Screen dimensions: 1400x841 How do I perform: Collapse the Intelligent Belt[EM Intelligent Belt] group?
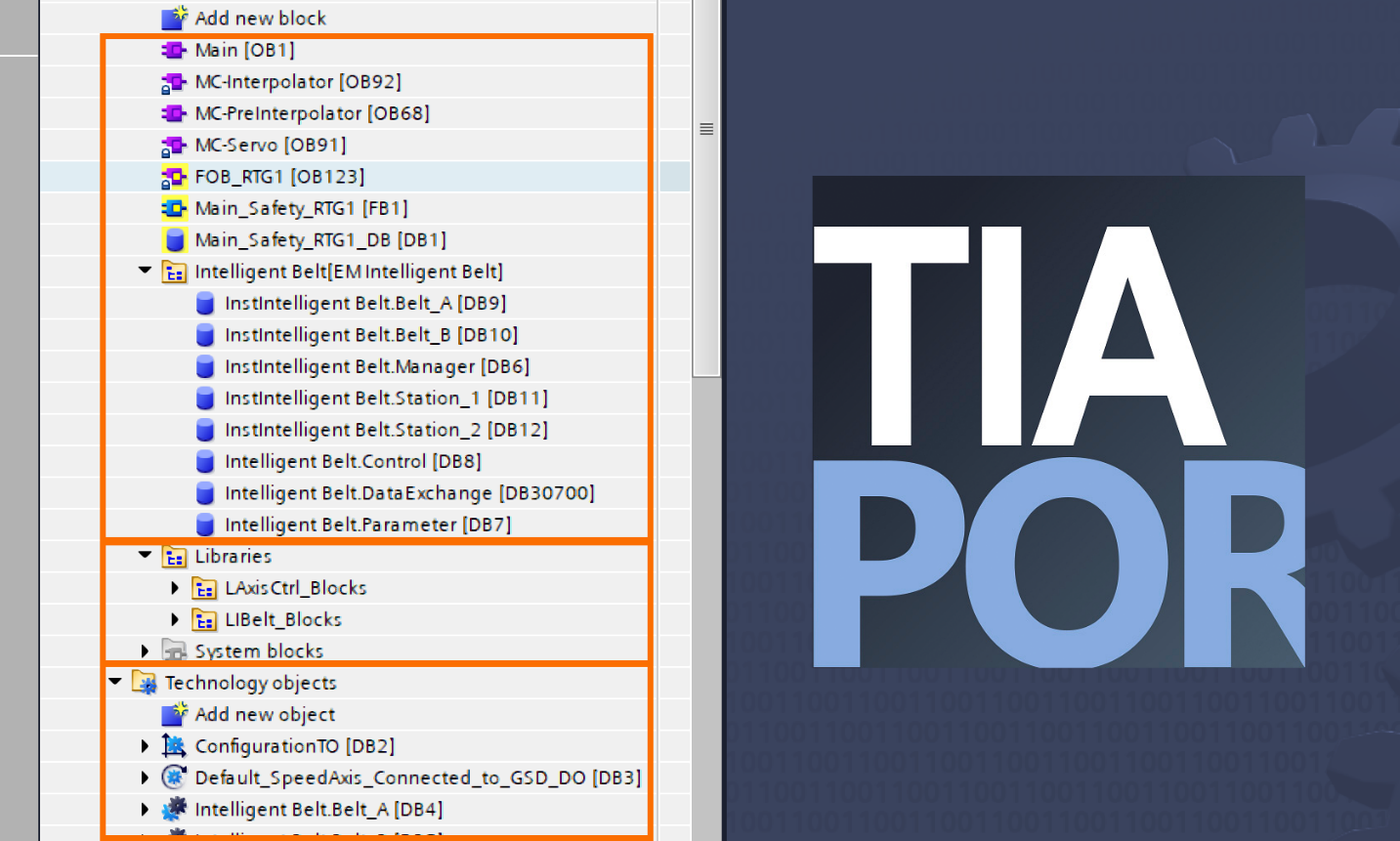click(143, 271)
